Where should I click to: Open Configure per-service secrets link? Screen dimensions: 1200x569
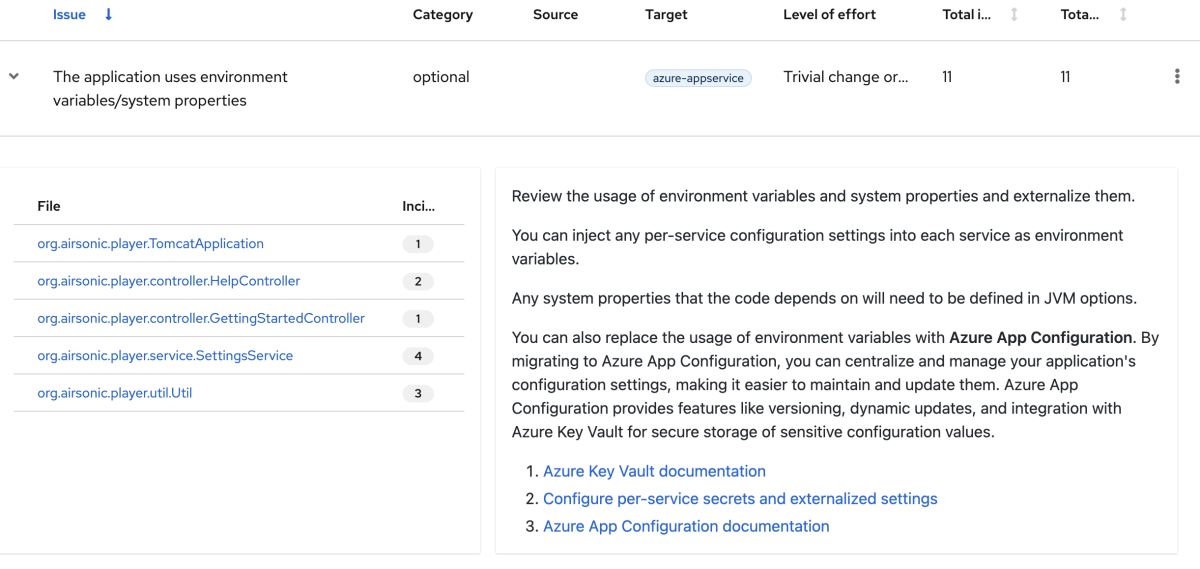click(740, 499)
